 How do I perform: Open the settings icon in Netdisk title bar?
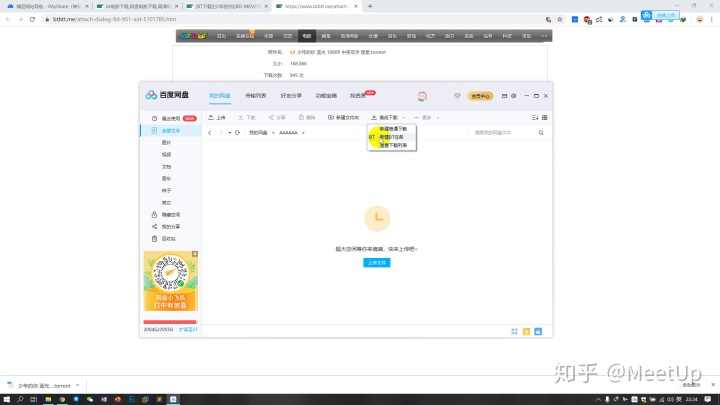513,96
